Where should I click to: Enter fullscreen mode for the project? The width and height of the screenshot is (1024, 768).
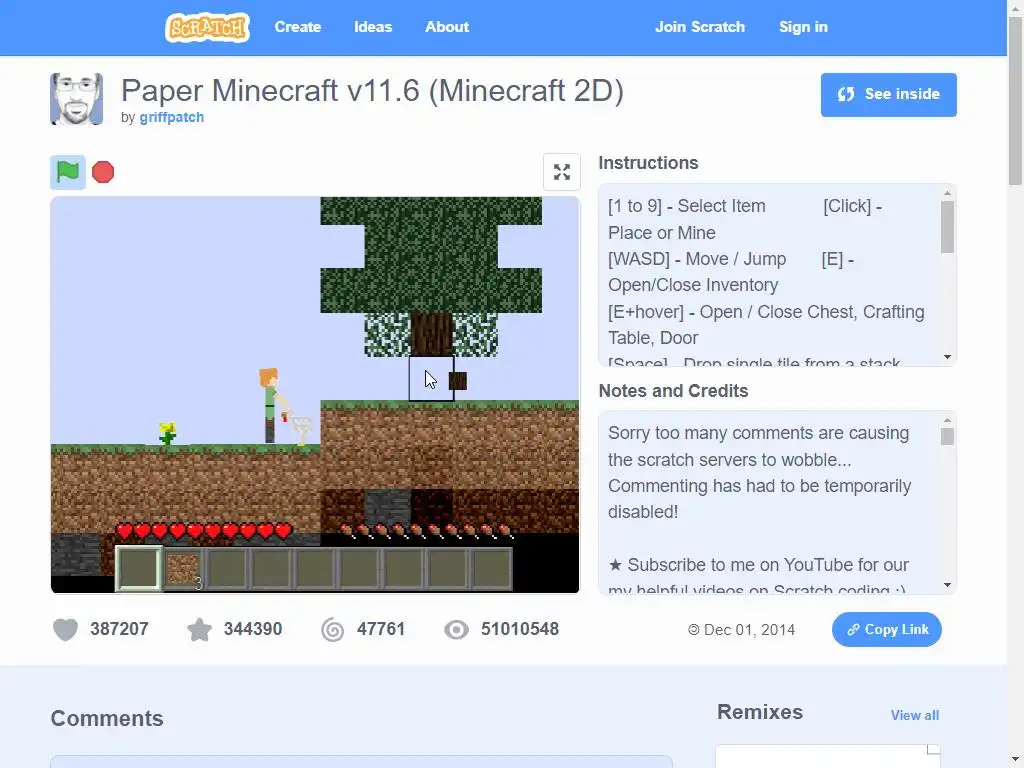[x=562, y=172]
